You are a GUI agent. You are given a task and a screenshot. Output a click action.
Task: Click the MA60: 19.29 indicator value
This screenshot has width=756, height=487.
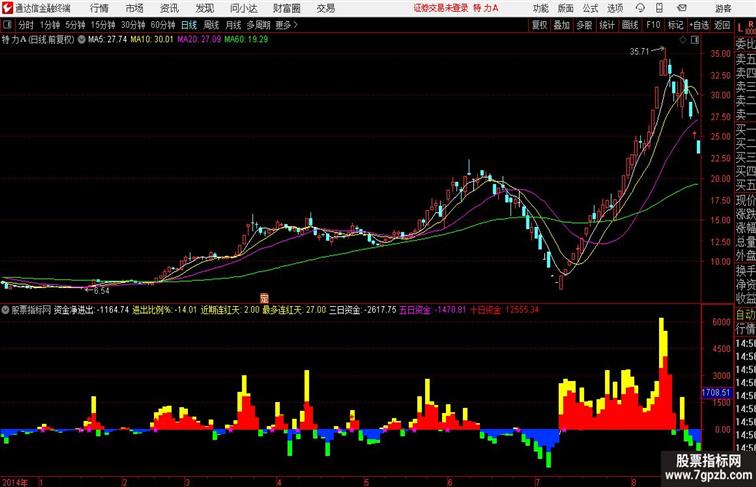[x=246, y=40]
